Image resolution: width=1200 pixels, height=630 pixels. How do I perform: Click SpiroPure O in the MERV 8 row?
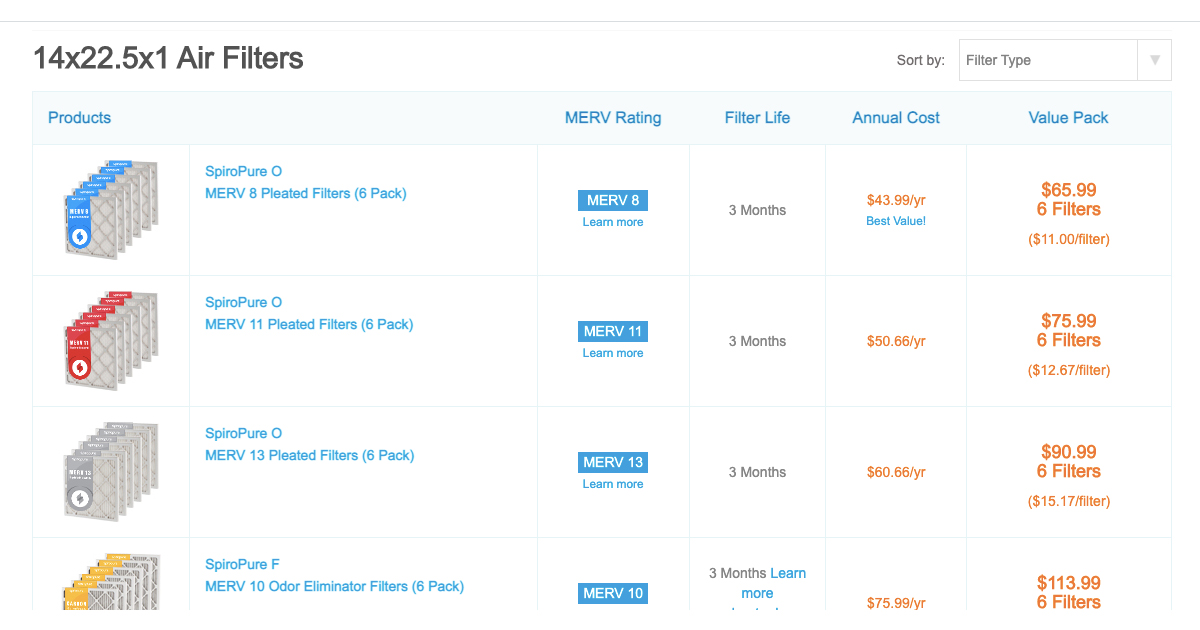(x=244, y=171)
